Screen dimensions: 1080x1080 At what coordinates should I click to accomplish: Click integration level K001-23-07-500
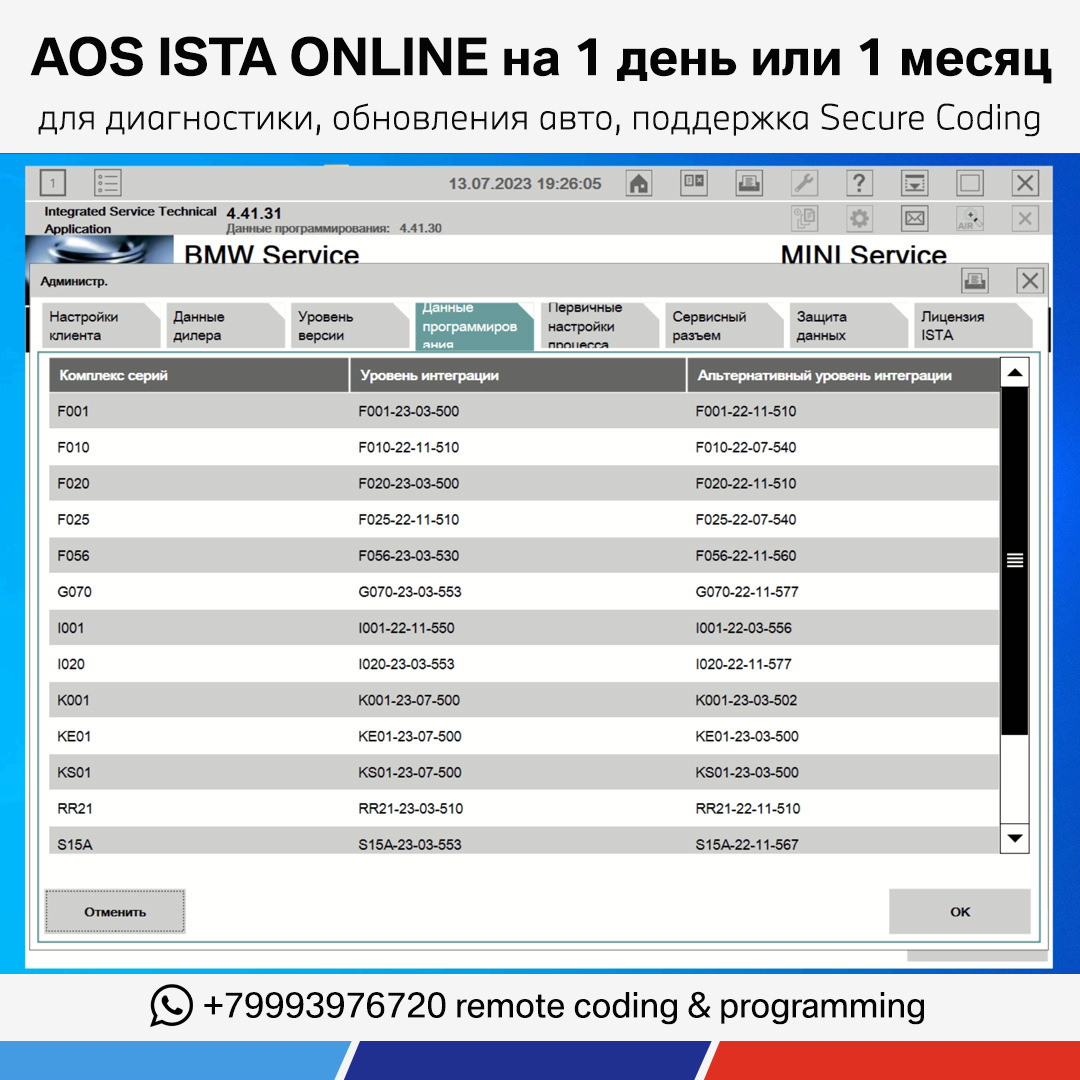[x=409, y=700]
